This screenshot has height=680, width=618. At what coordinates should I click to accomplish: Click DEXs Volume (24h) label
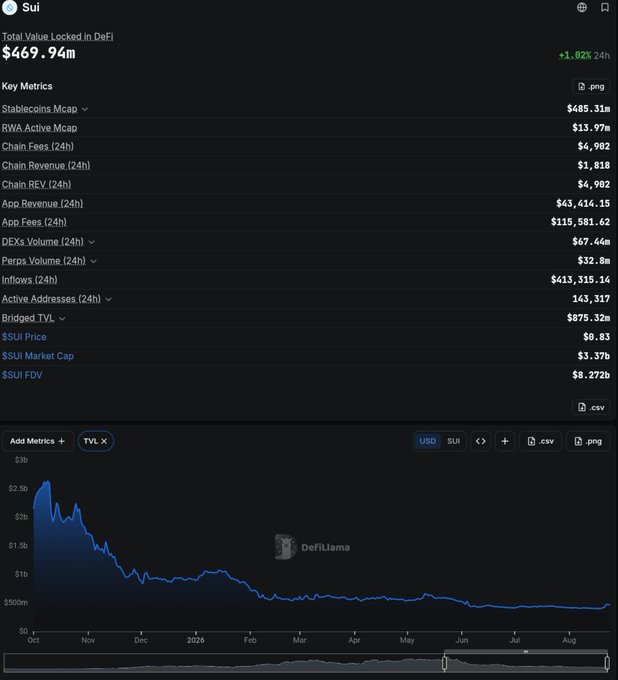pyautogui.click(x=43, y=242)
